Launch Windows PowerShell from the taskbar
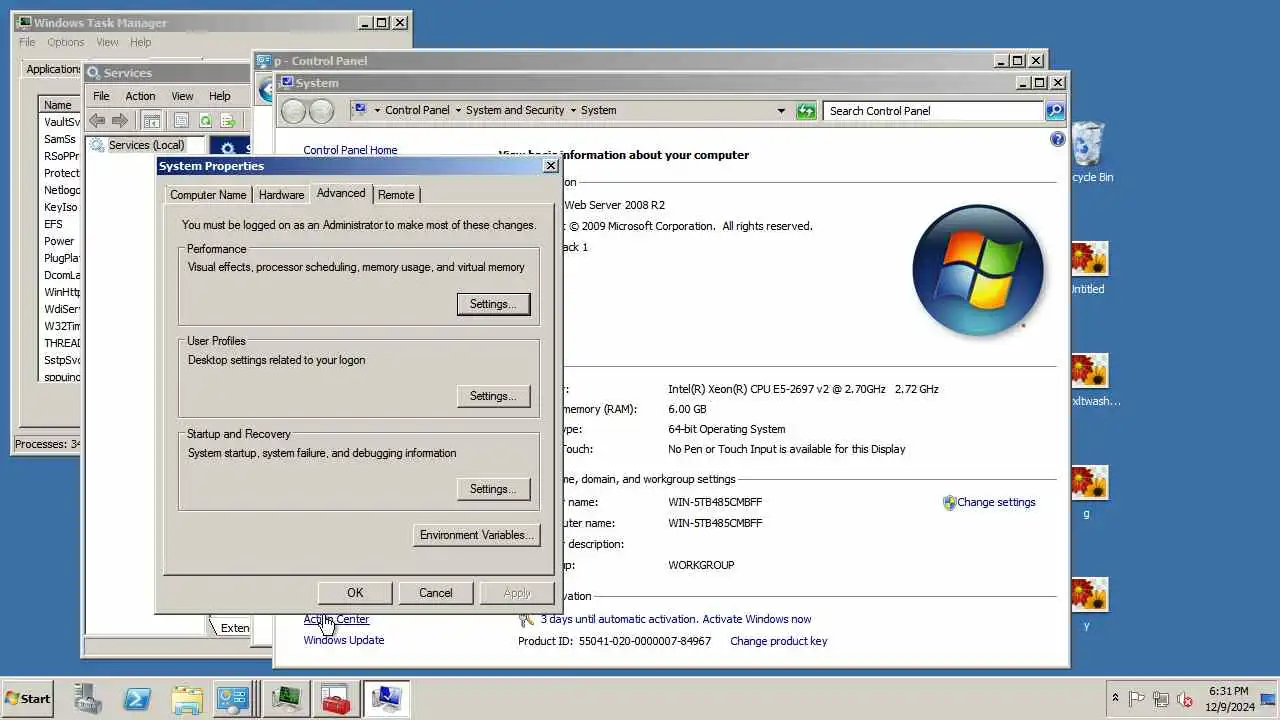This screenshot has width=1280, height=720. (x=137, y=699)
